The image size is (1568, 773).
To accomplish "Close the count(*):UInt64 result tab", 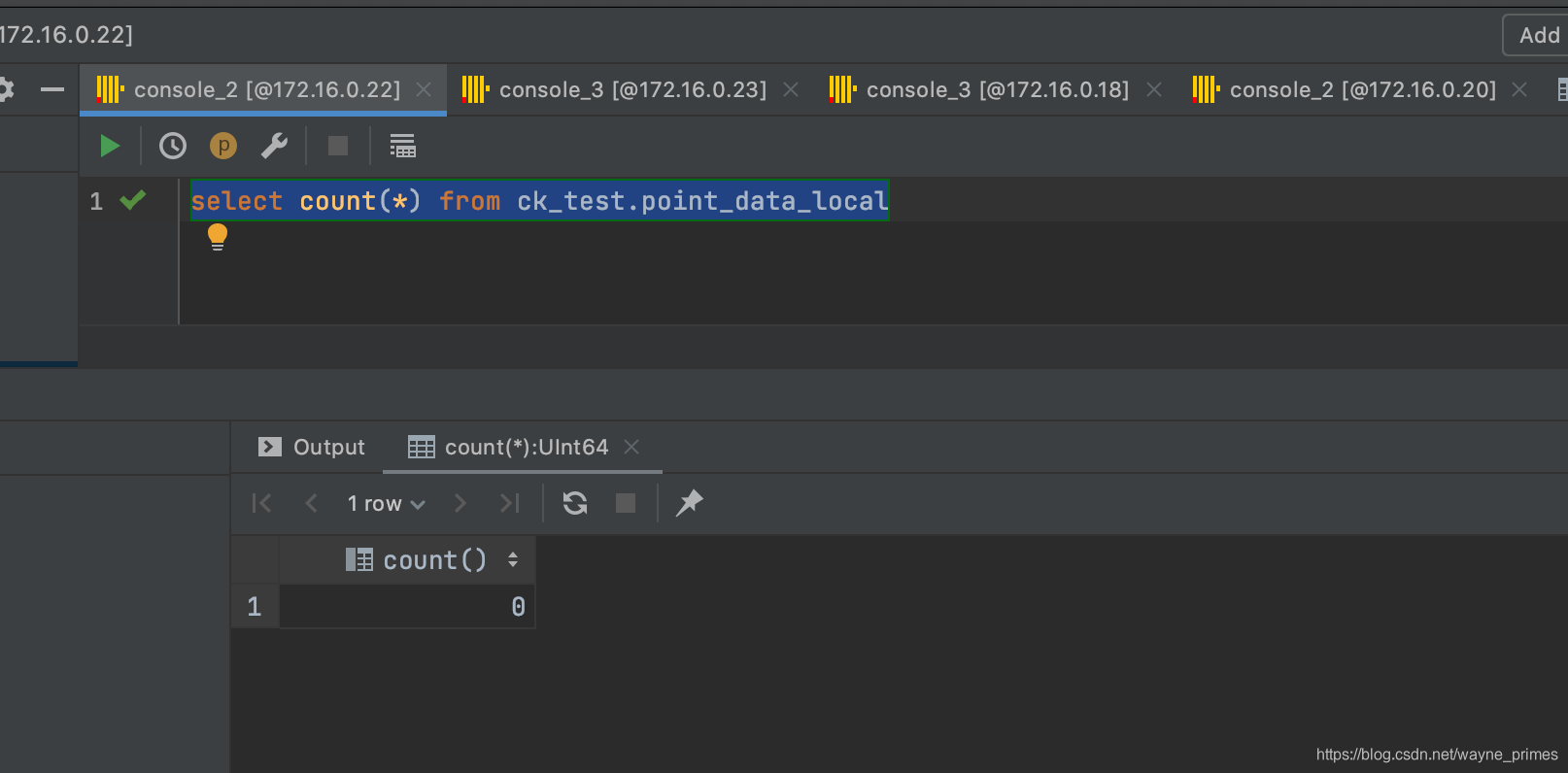I will 631,447.
